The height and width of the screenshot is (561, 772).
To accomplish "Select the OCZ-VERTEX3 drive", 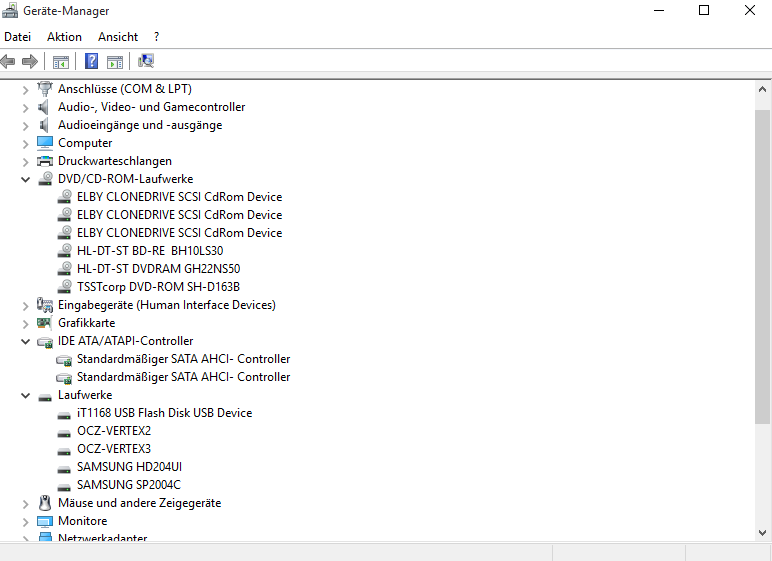I will (x=114, y=449).
